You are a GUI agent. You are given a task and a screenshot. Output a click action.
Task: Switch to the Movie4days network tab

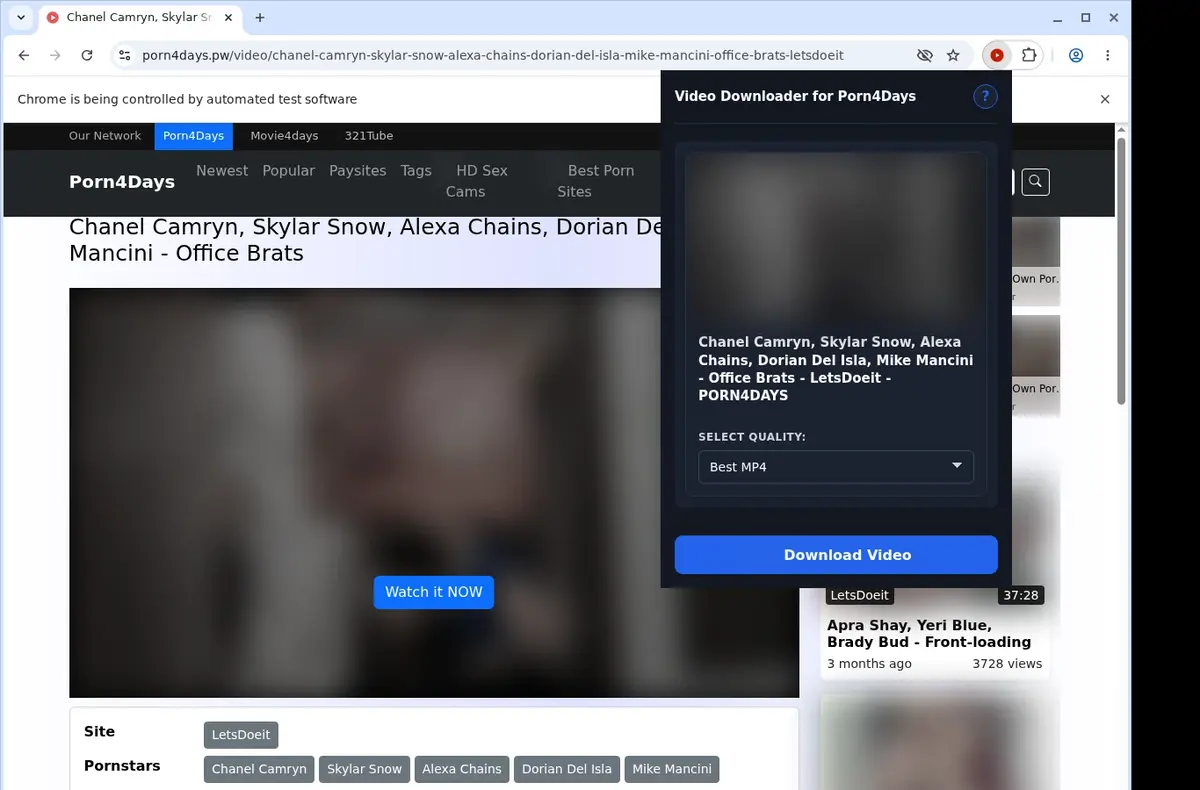(284, 136)
